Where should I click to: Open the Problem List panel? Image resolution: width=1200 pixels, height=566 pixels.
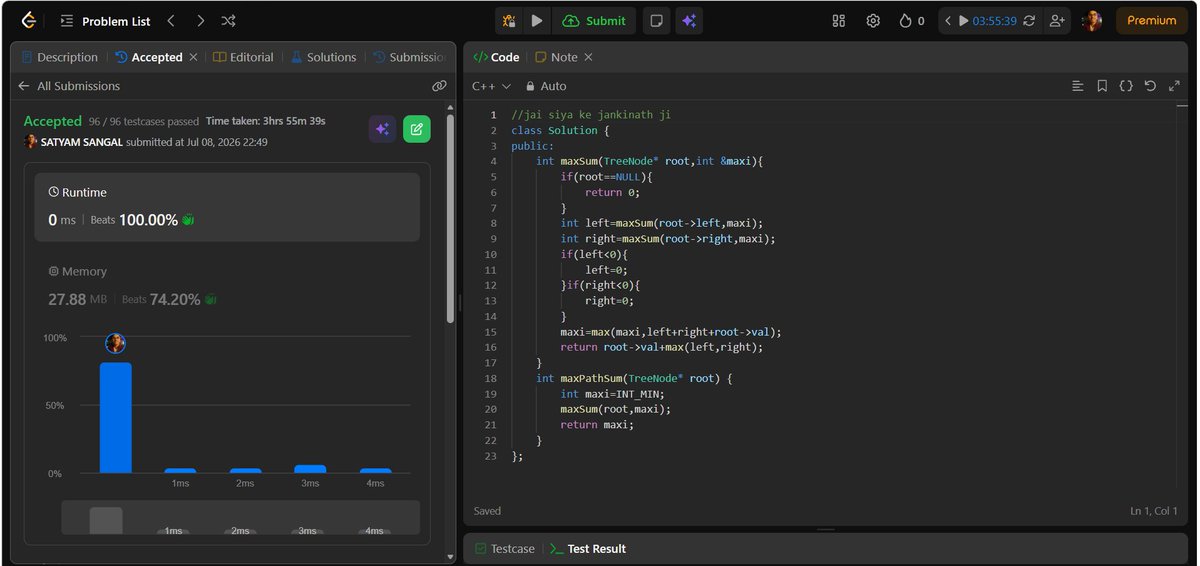[106, 21]
